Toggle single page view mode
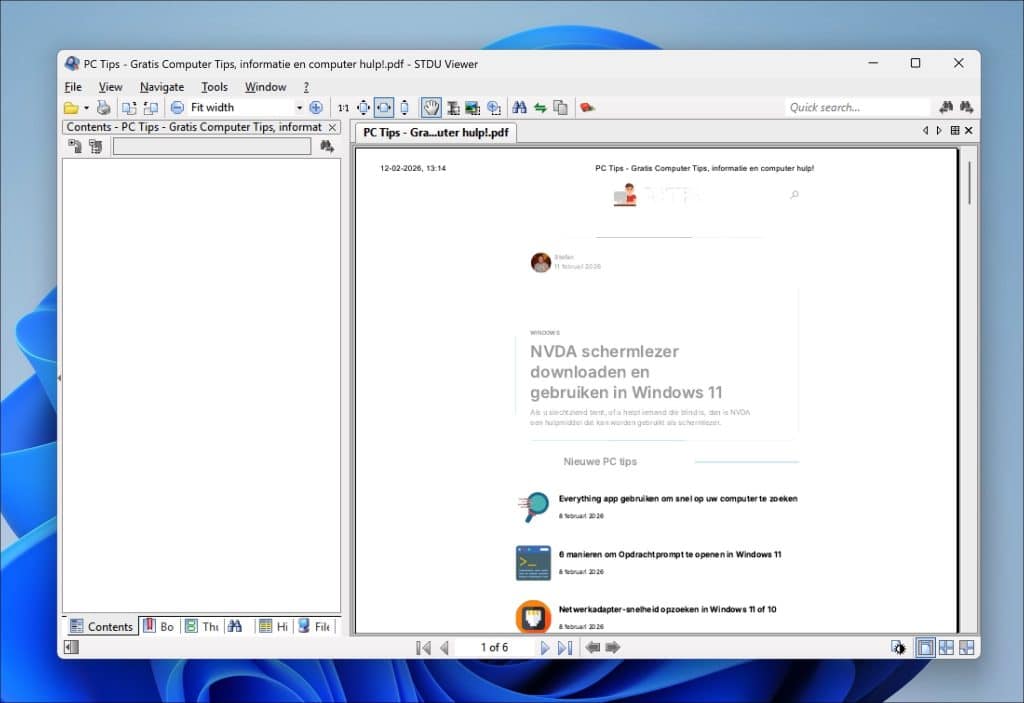1024x703 pixels. [924, 647]
